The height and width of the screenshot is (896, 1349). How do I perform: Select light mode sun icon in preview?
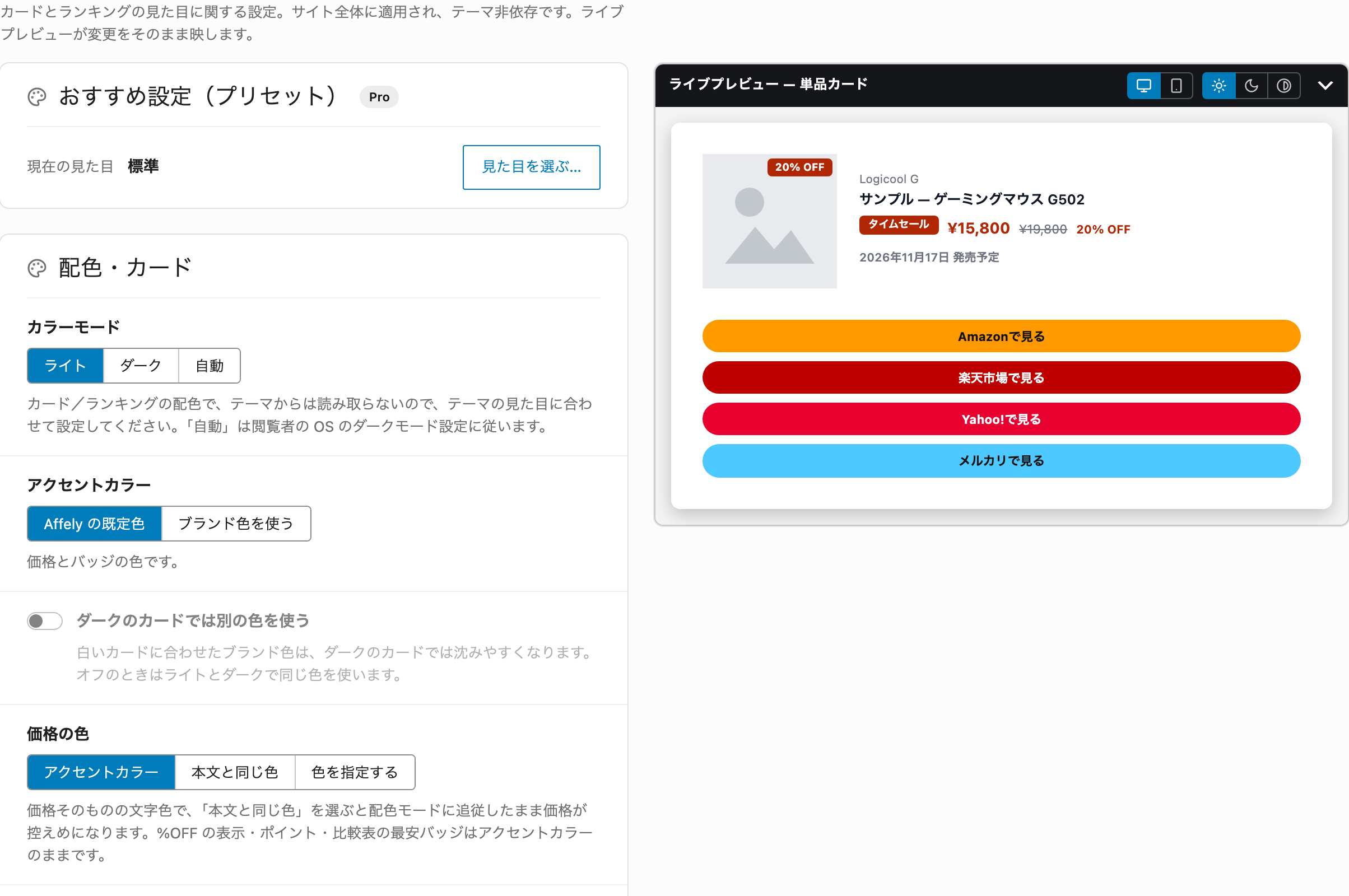tap(1218, 86)
